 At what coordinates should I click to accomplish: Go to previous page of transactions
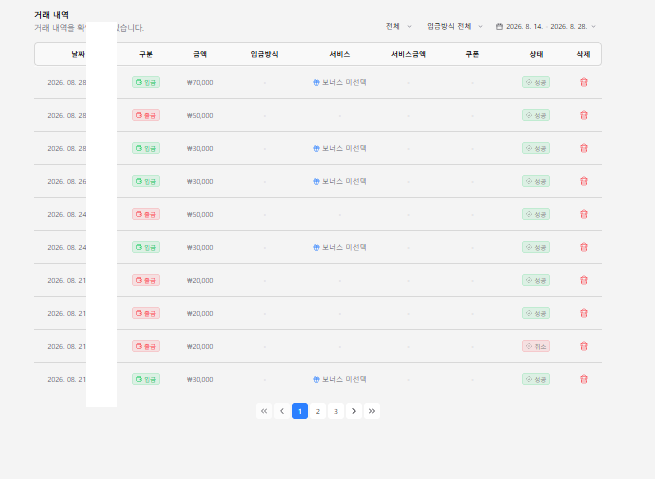coord(282,411)
